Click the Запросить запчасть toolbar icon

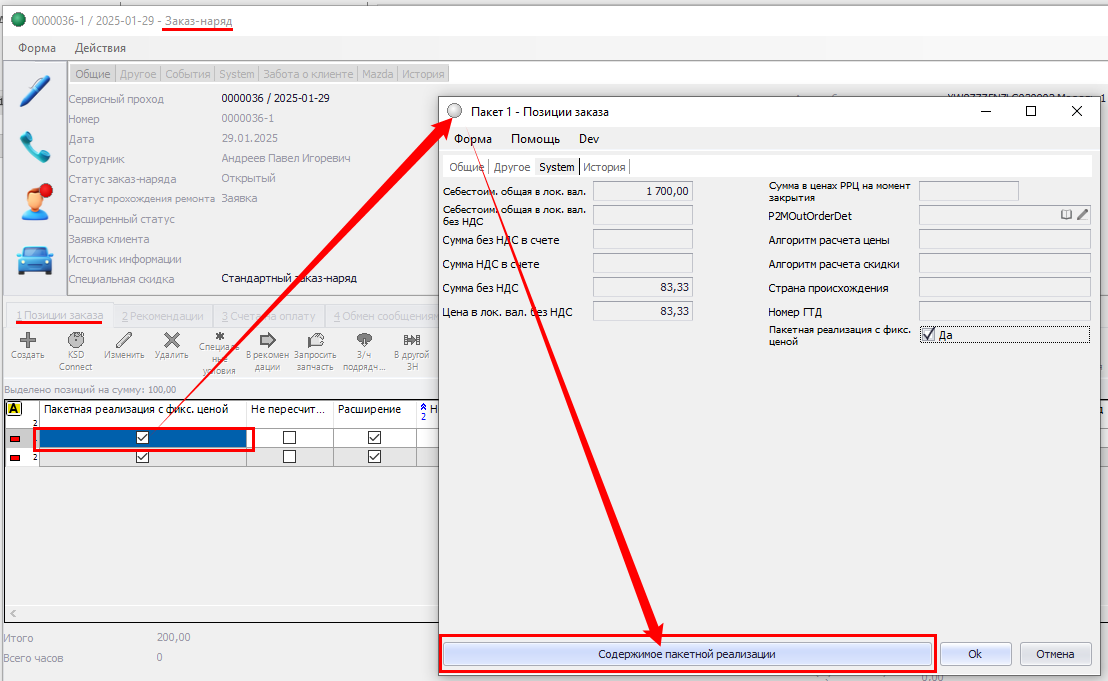point(316,340)
